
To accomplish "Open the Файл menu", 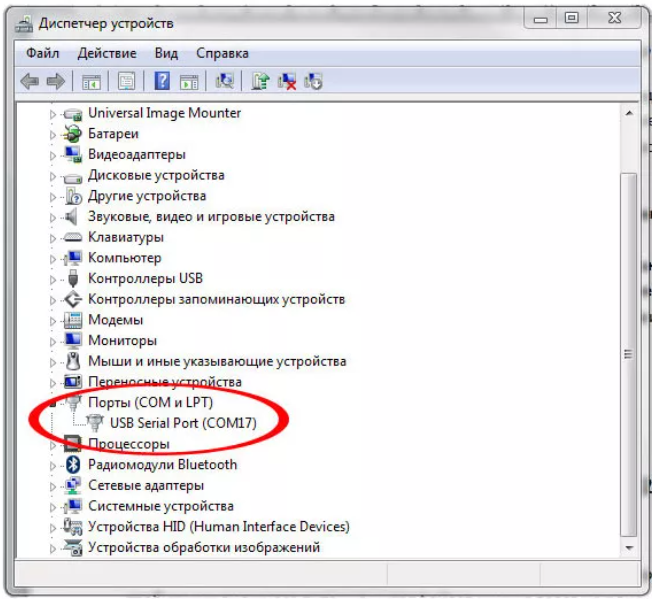I will [x=42, y=53].
